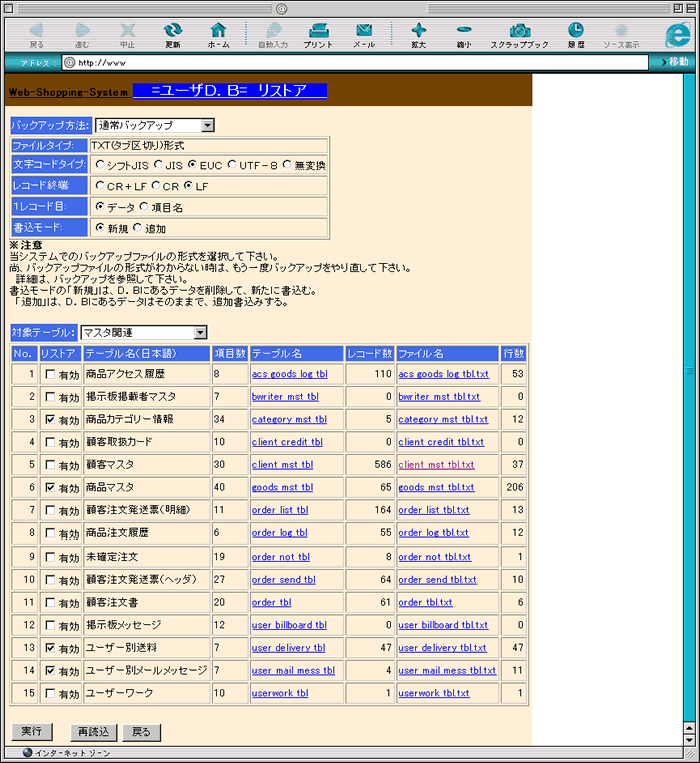700x763 pixels.
Task: Click the 実行 execute button
Action: (x=32, y=731)
